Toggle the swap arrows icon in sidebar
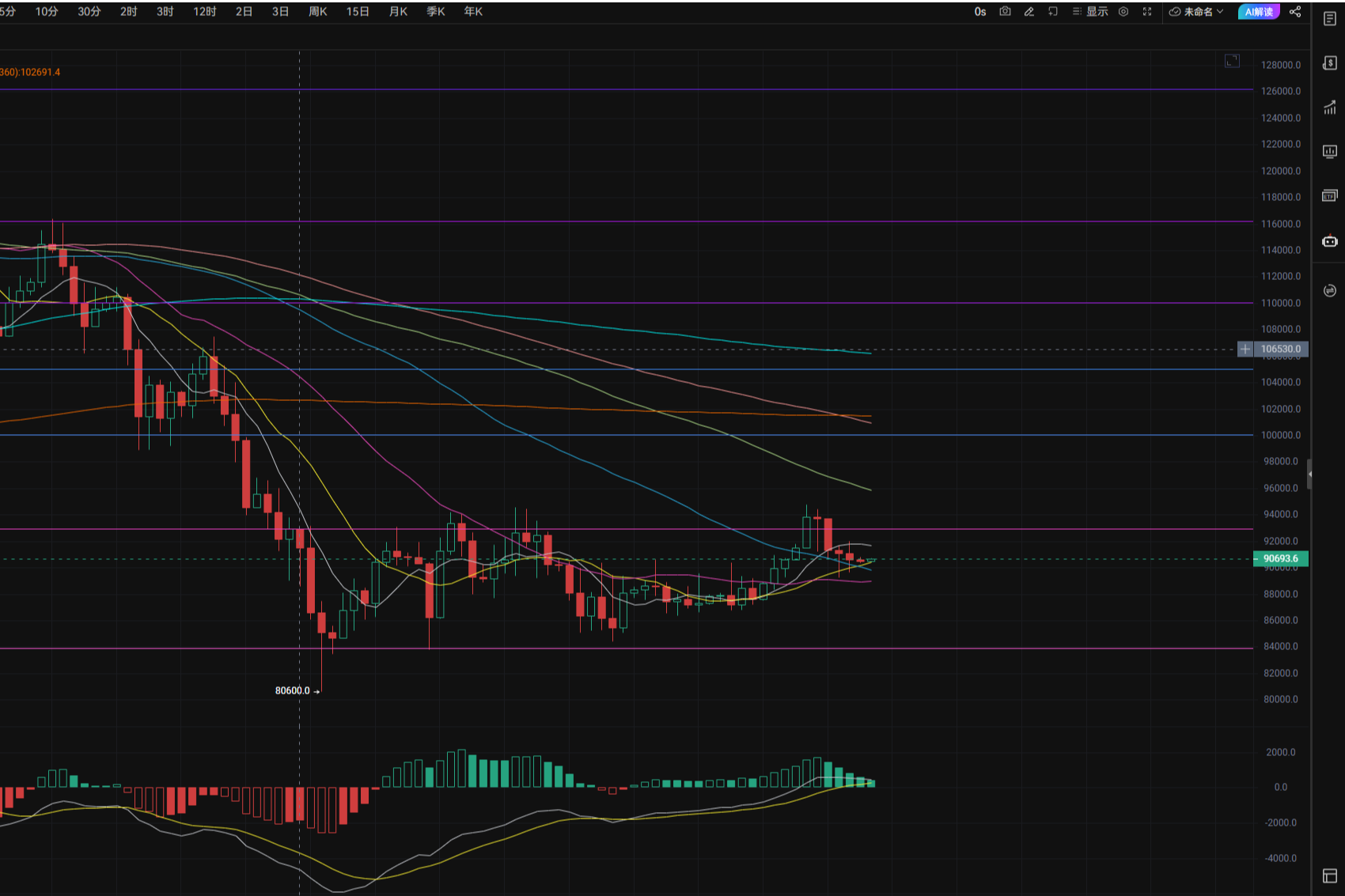 tap(1330, 291)
